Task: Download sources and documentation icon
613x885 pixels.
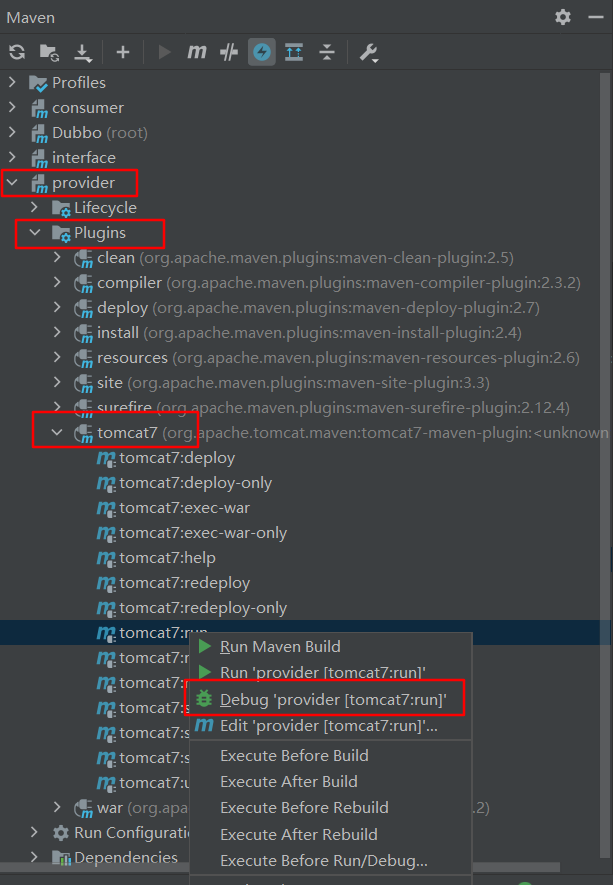Action: point(83,52)
